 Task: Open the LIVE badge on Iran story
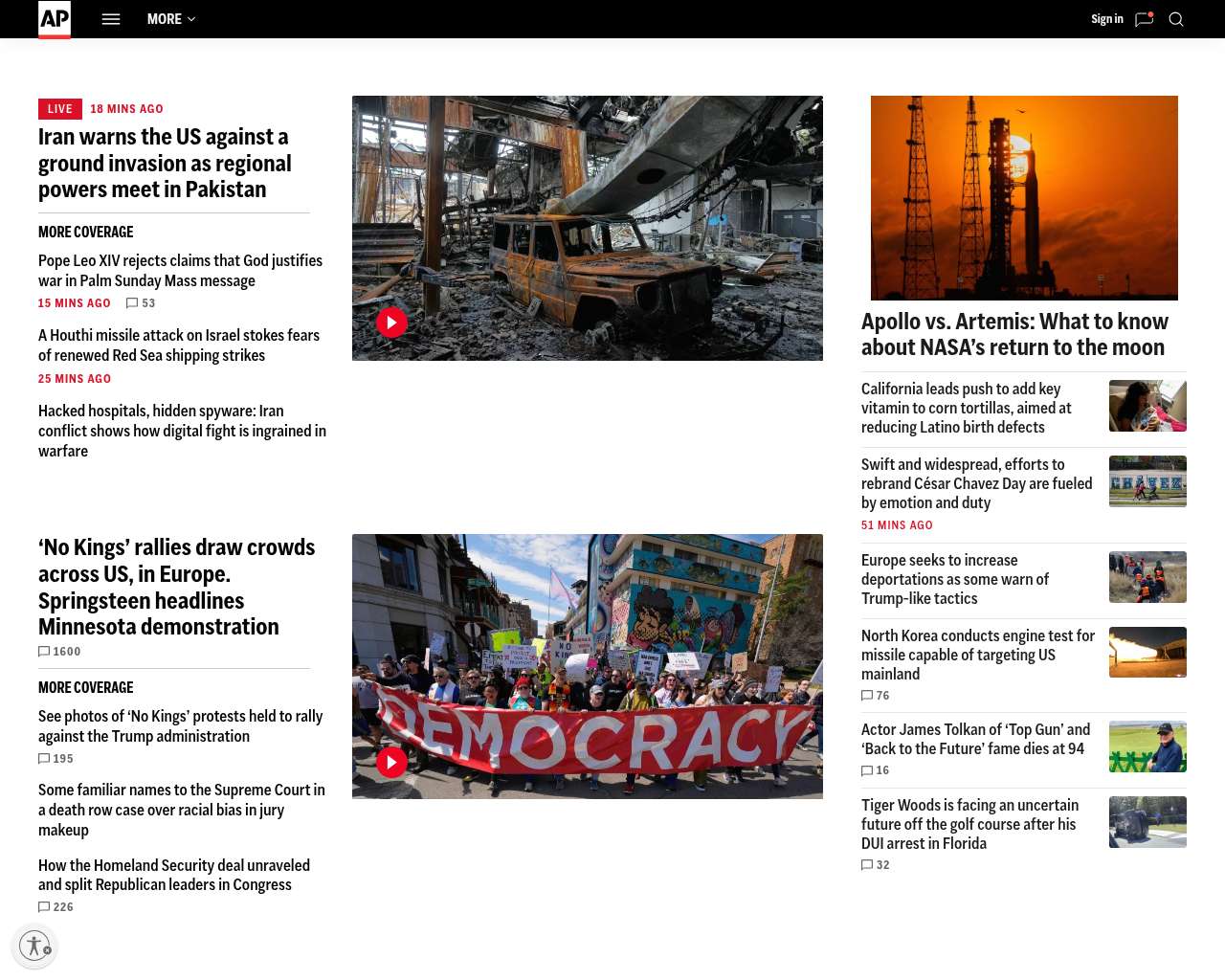(x=59, y=109)
